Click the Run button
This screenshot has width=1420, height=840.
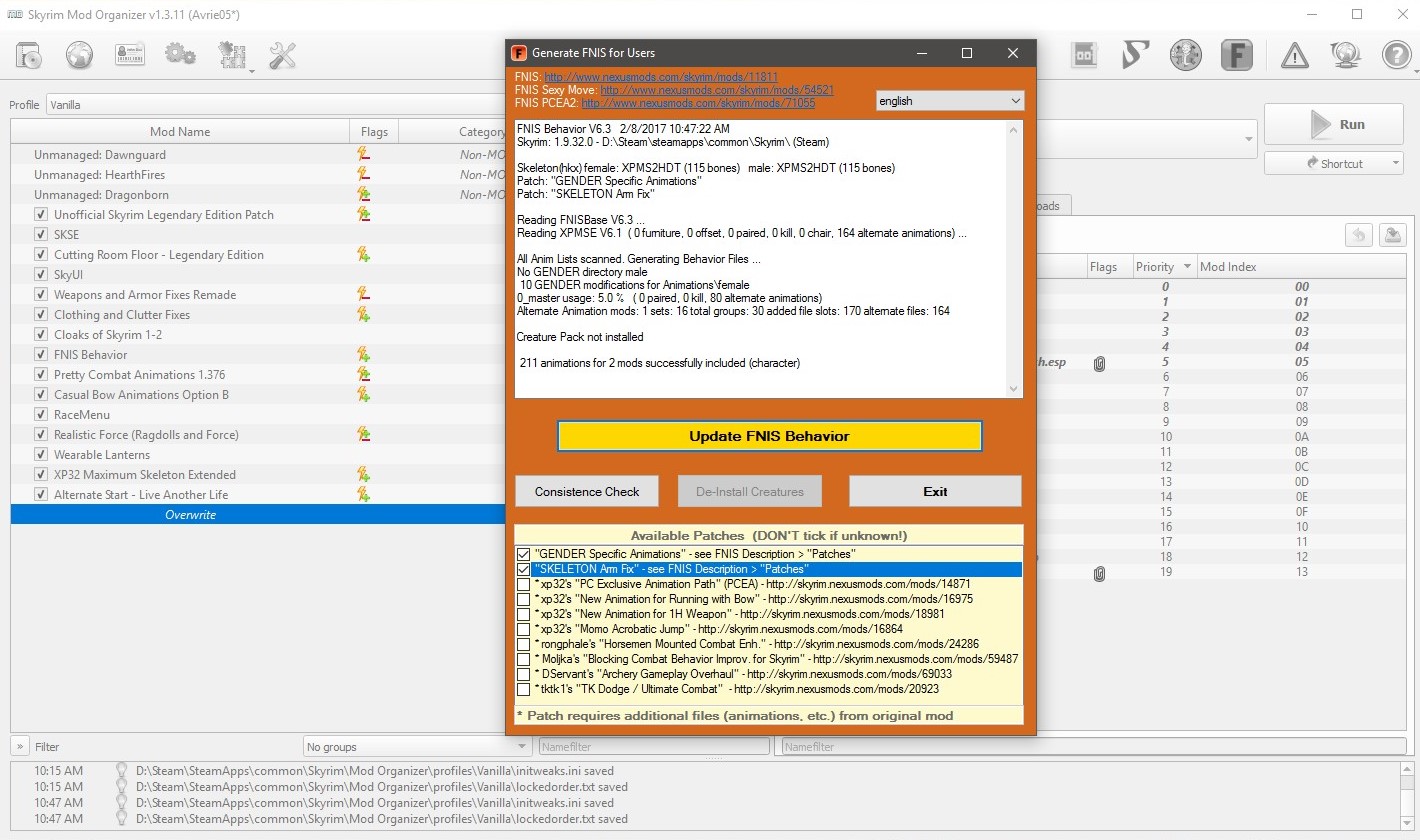pyautogui.click(x=1336, y=125)
